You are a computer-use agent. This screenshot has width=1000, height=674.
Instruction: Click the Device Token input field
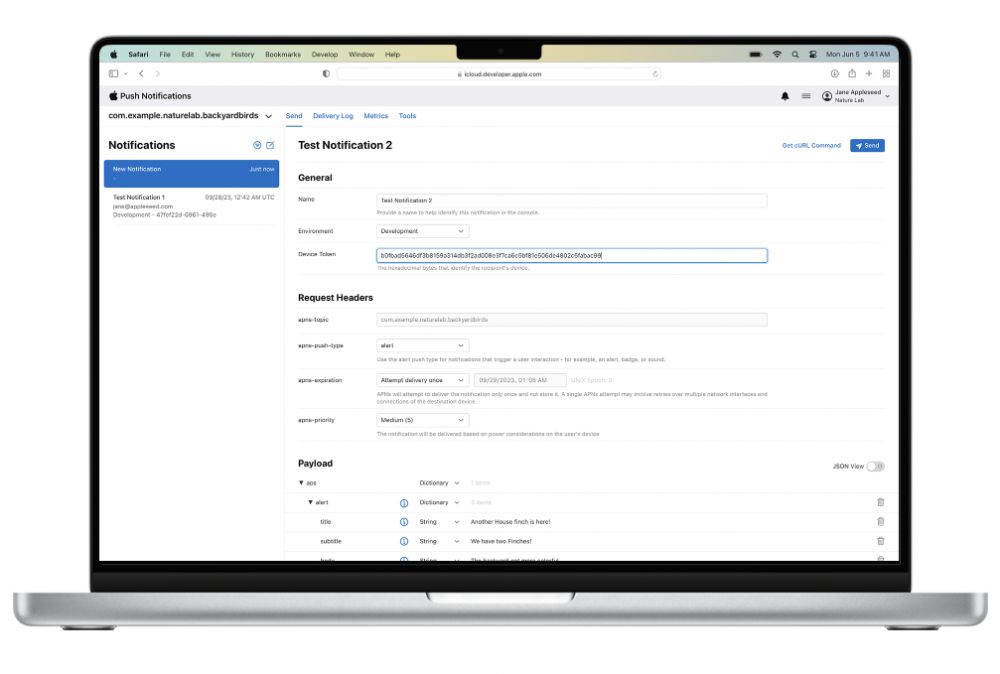coord(571,256)
